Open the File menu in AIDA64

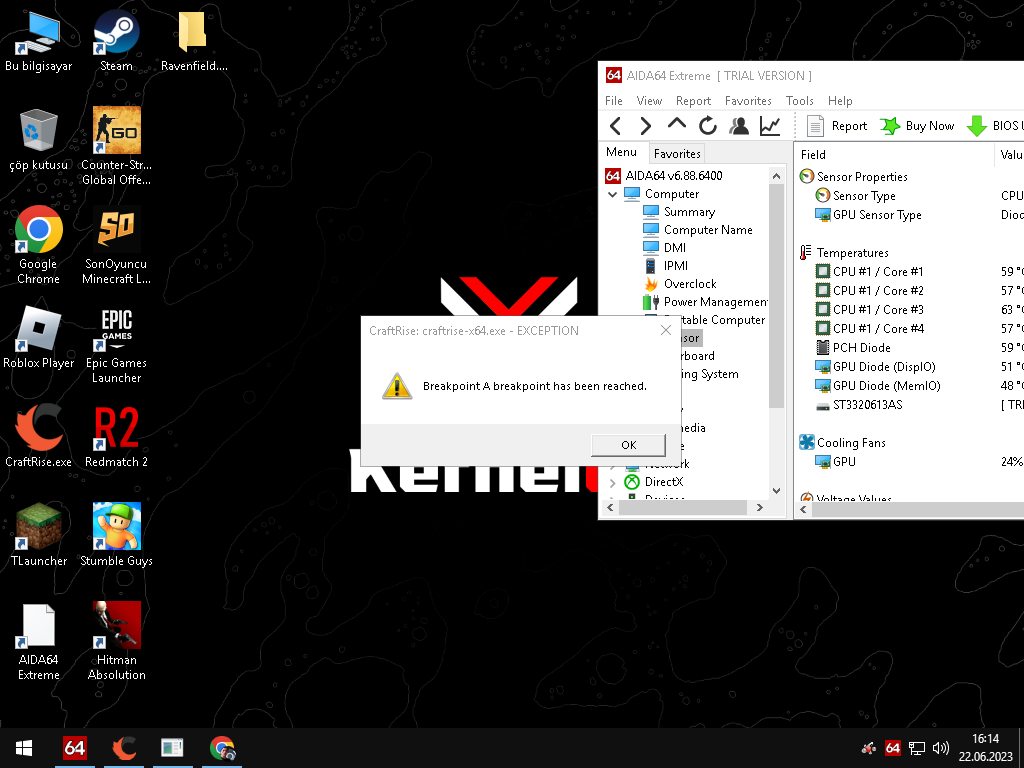pyautogui.click(x=613, y=101)
